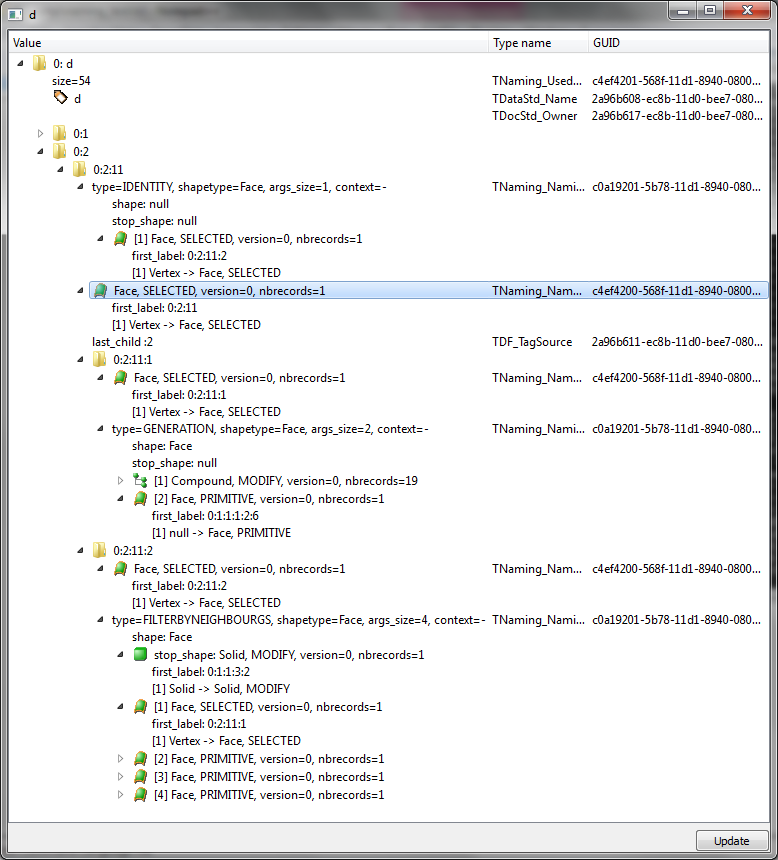Click the tag icon next to d
The height and width of the screenshot is (860, 778).
point(60,97)
